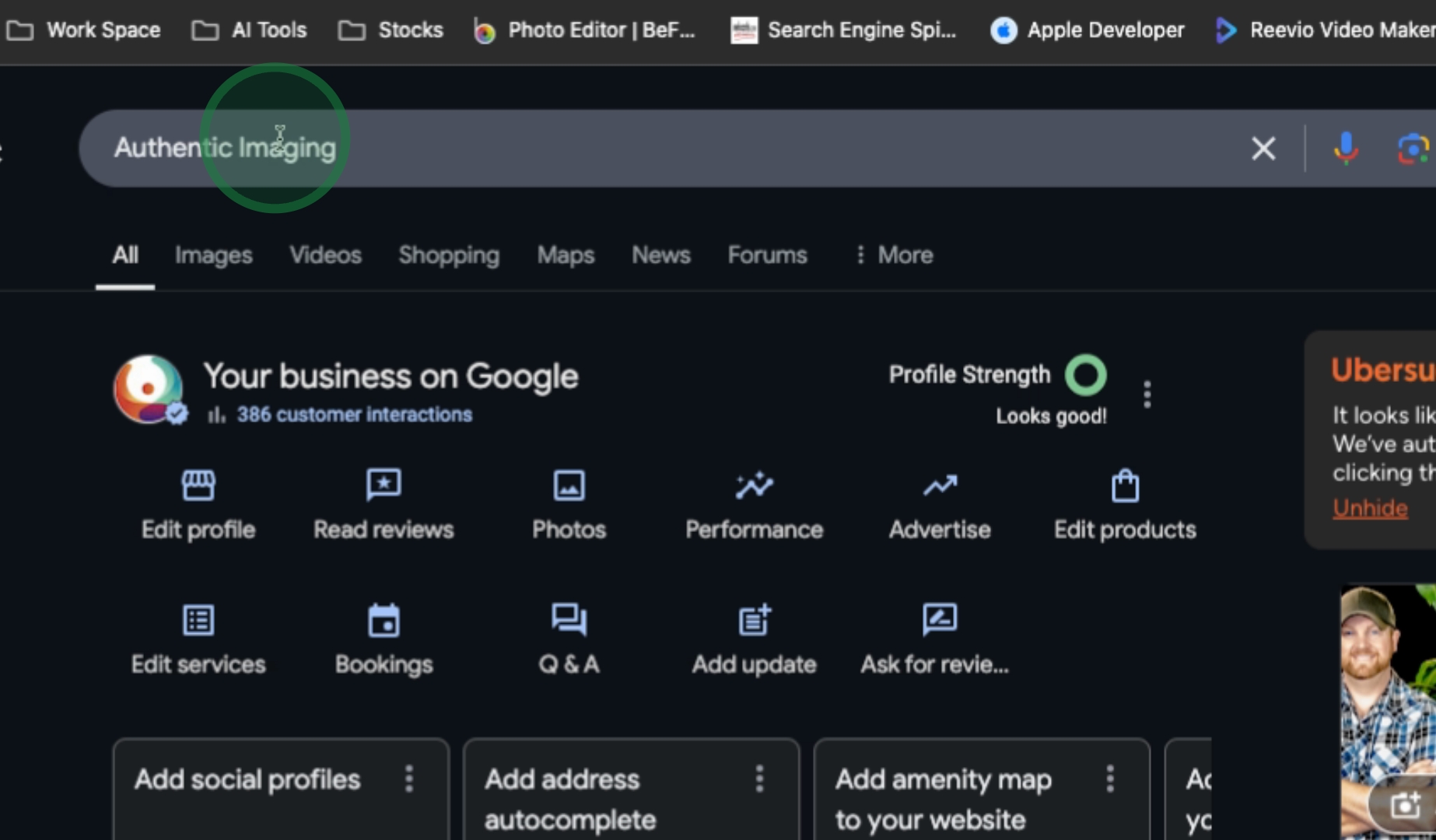Open the AI Tools bookmarks folder

[x=249, y=30]
